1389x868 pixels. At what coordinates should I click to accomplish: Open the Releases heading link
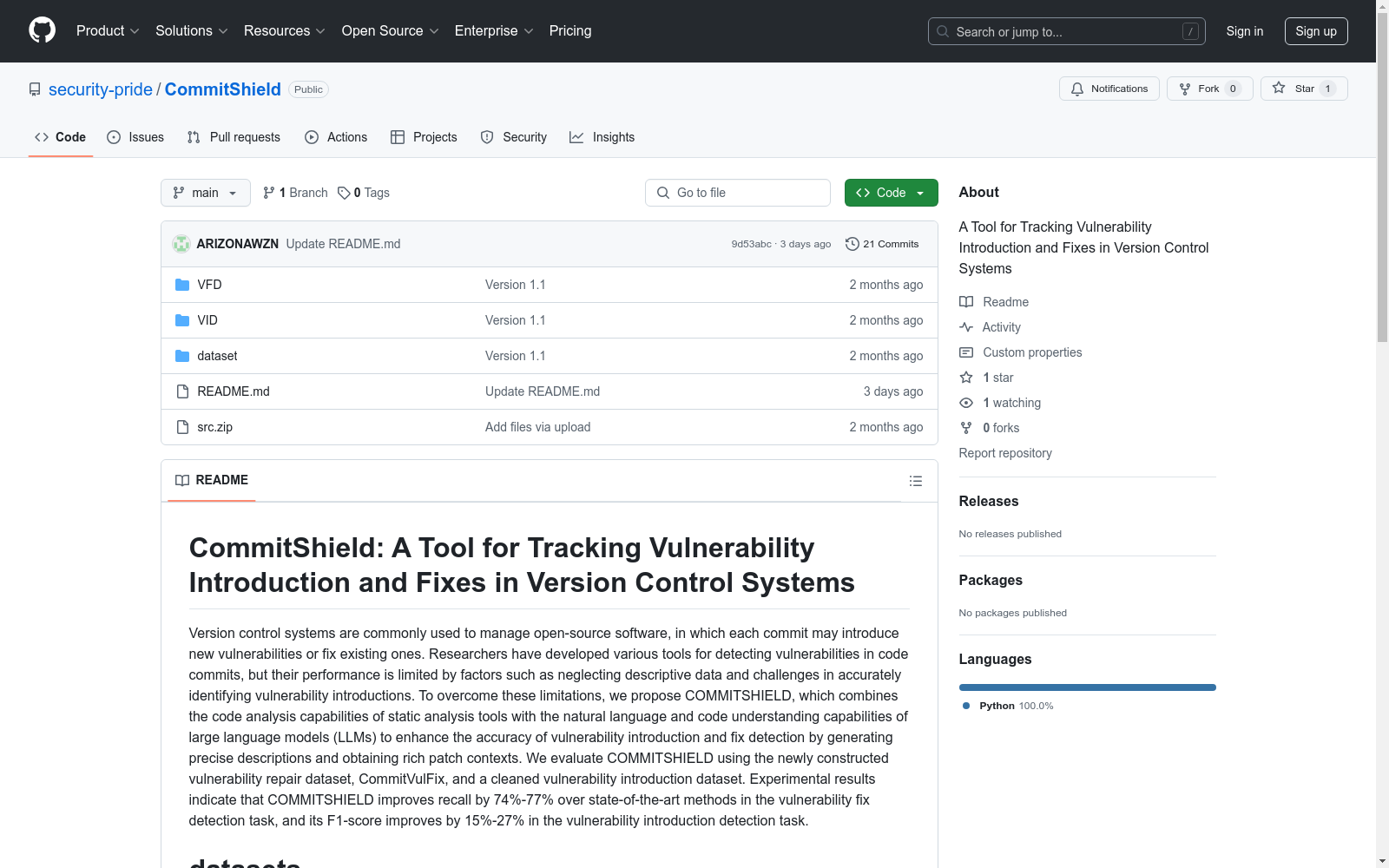pyautogui.click(x=989, y=501)
